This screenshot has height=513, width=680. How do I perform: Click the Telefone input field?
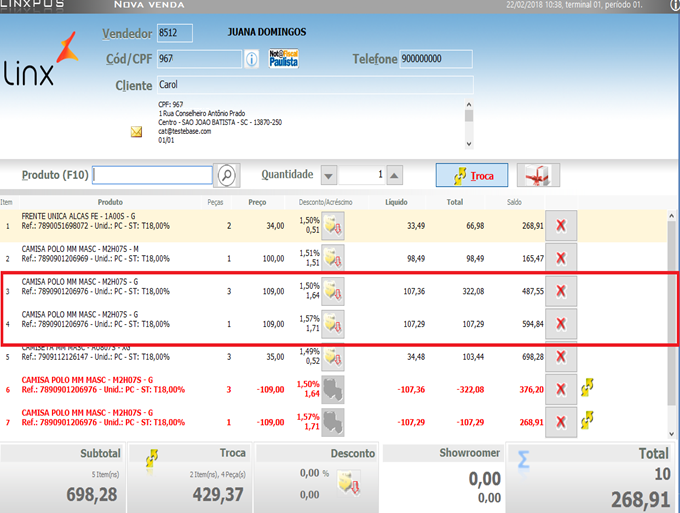point(436,59)
